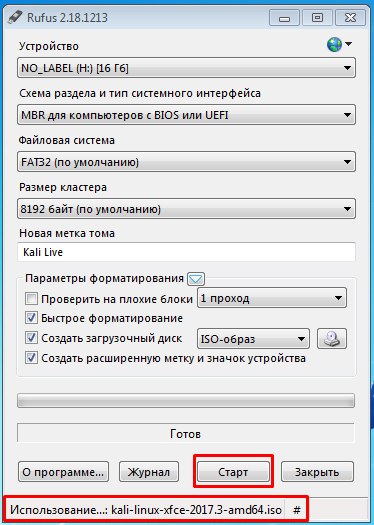Click the Закрыть button
374x525 pixels.
click(x=317, y=472)
